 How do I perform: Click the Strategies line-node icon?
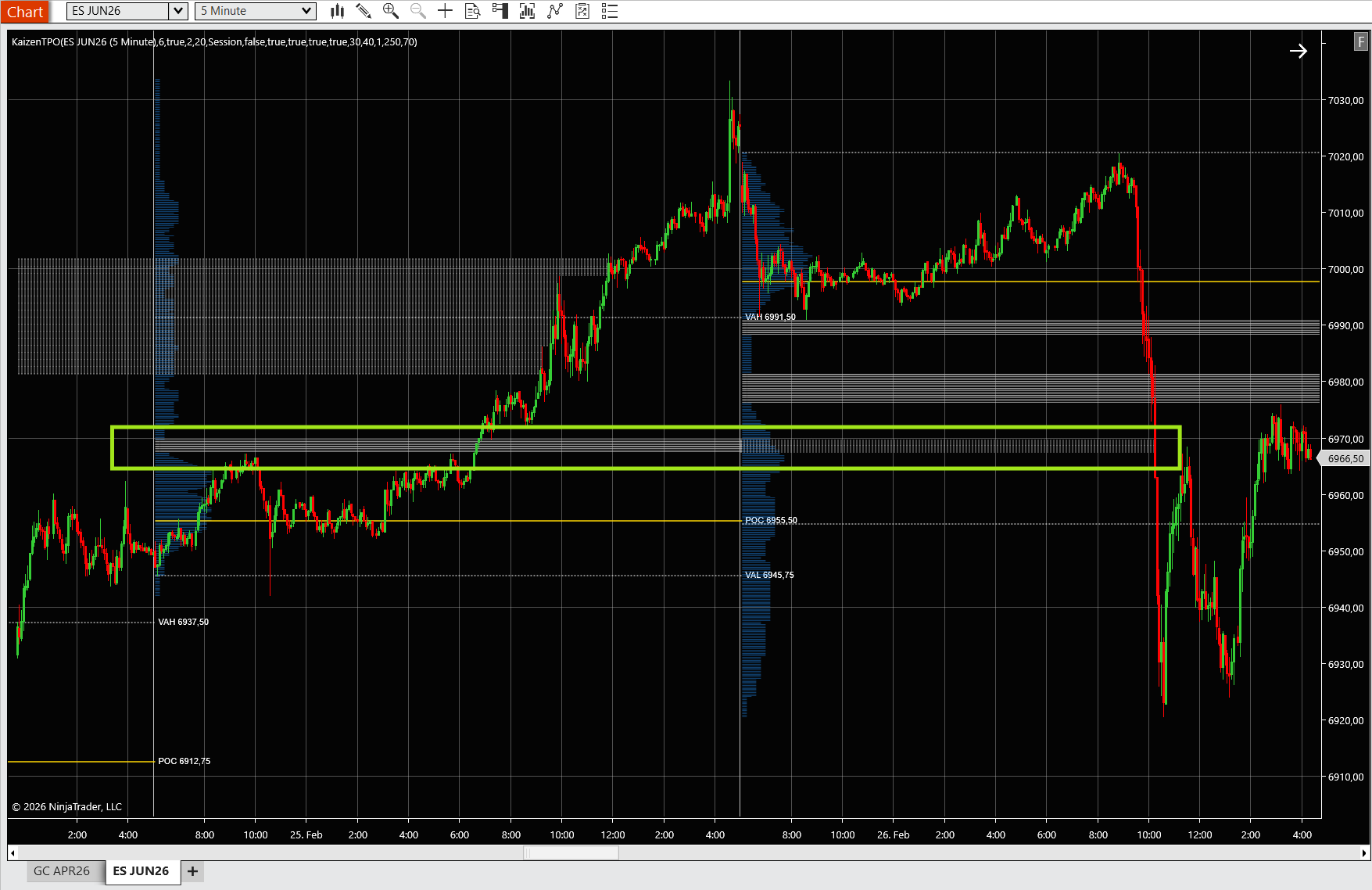pyautogui.click(x=554, y=11)
